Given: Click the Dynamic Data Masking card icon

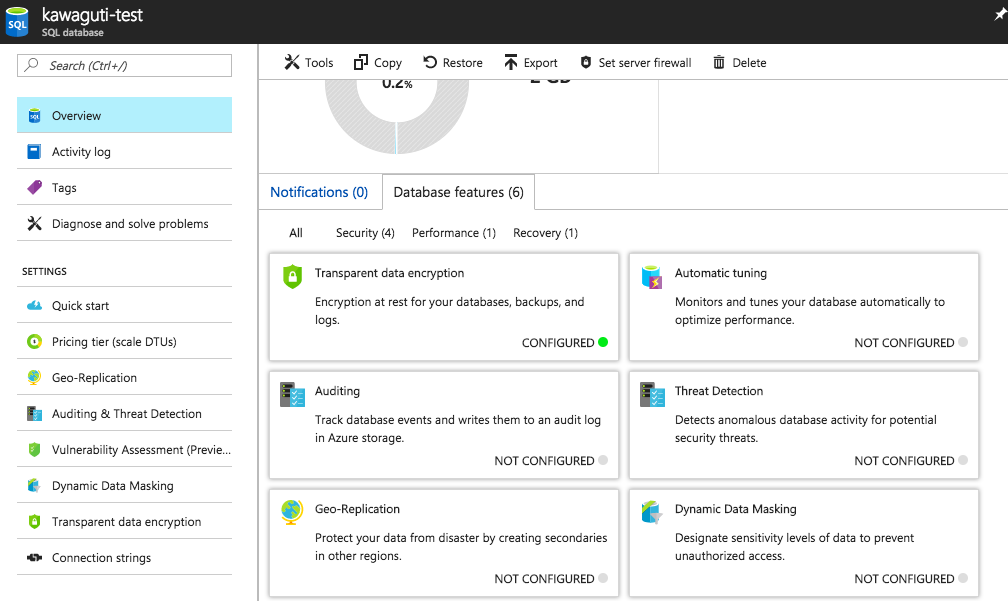Looking at the screenshot, I should (x=652, y=512).
